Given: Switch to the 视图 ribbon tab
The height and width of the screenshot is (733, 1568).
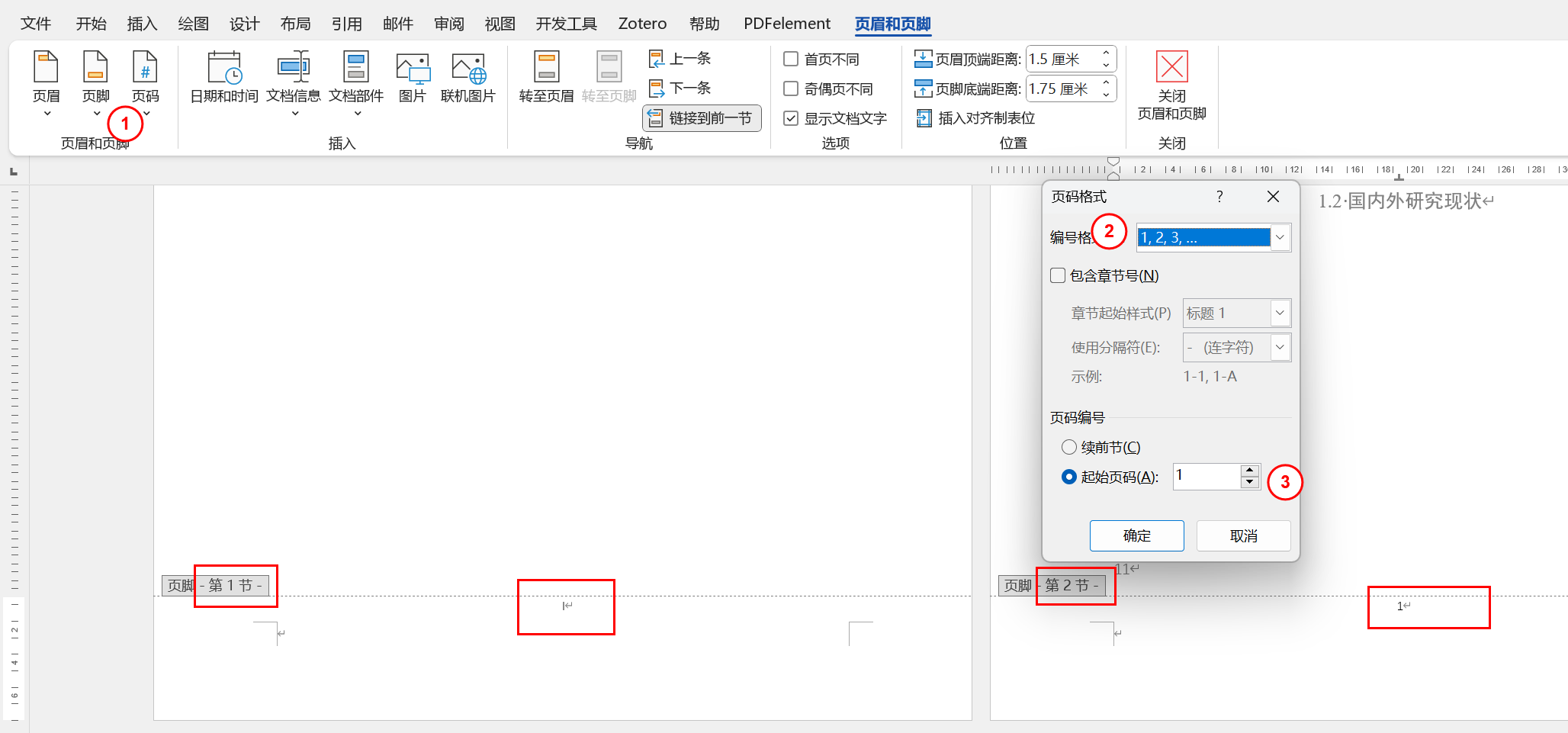Looking at the screenshot, I should pos(500,24).
